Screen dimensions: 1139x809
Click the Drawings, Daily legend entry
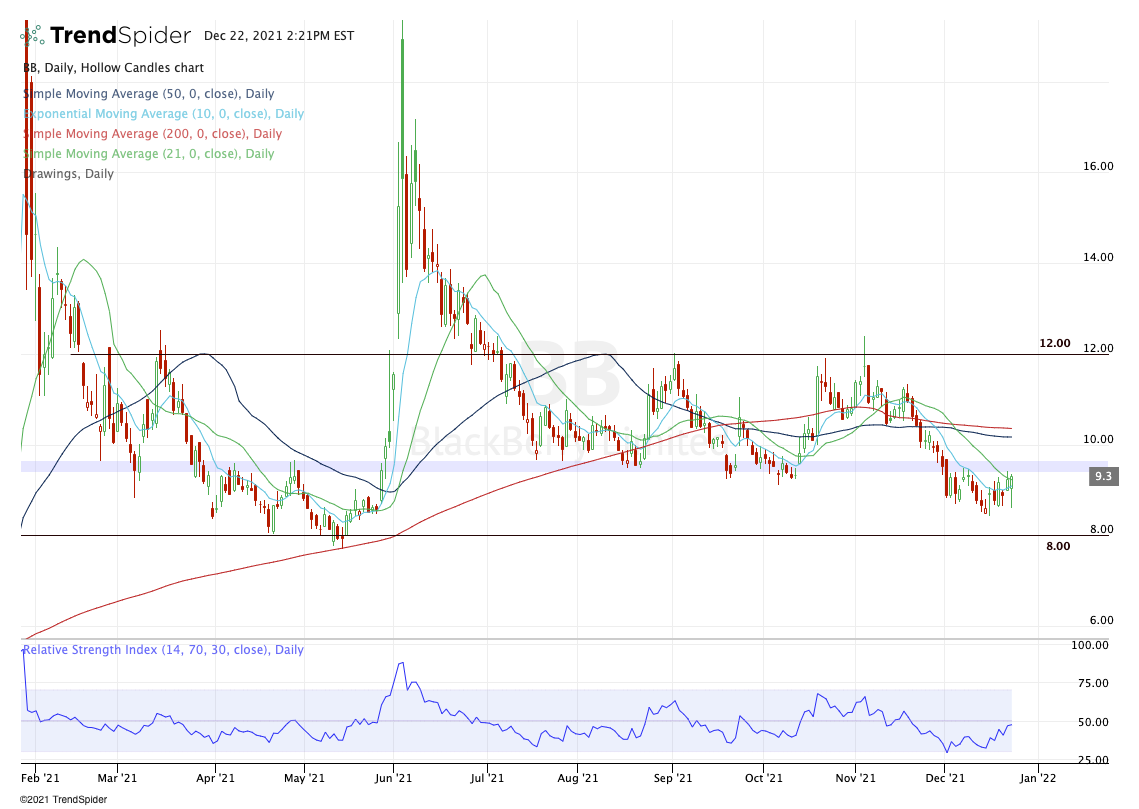68,174
